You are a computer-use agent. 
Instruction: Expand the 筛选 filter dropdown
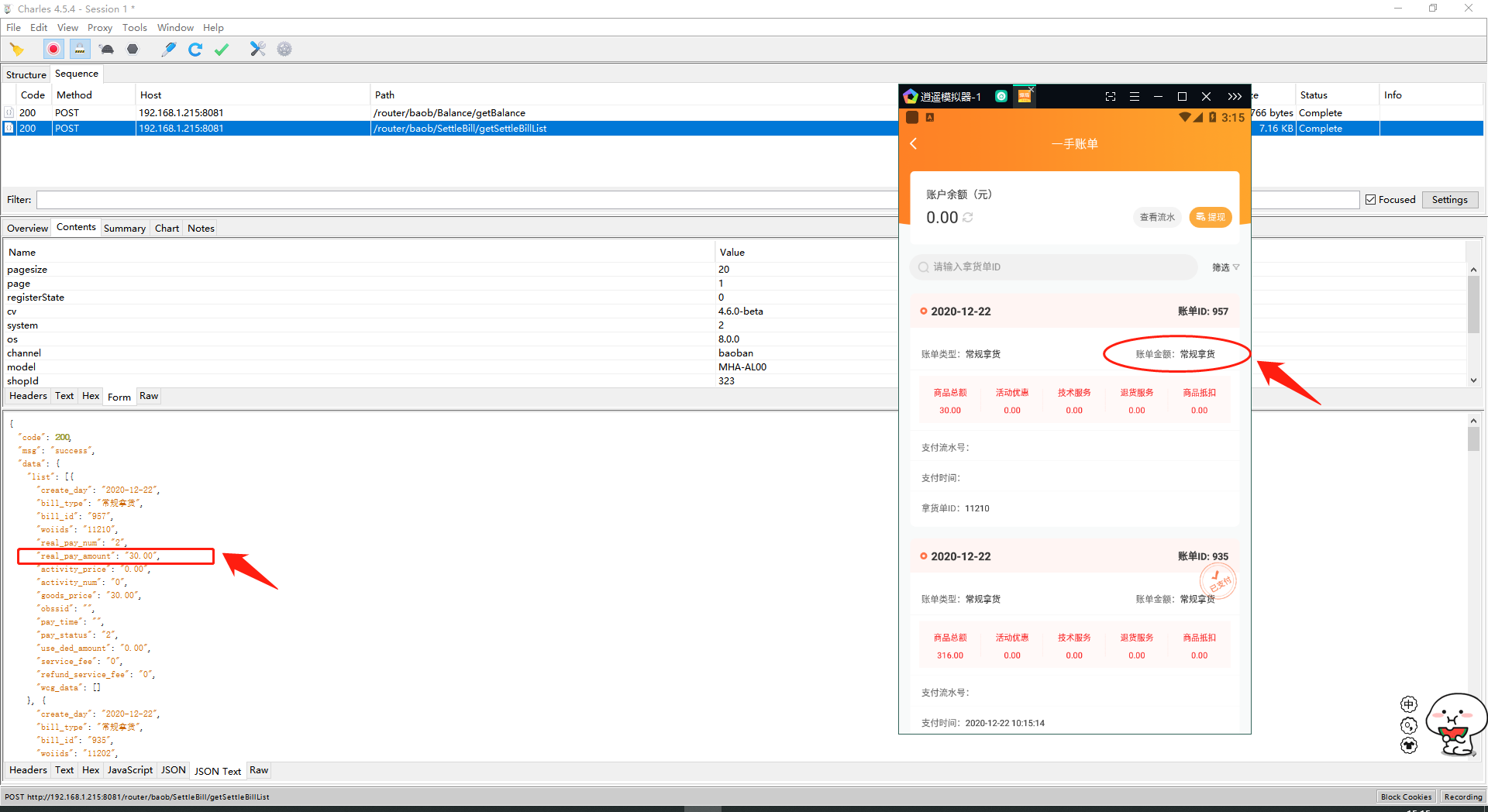point(1225,267)
